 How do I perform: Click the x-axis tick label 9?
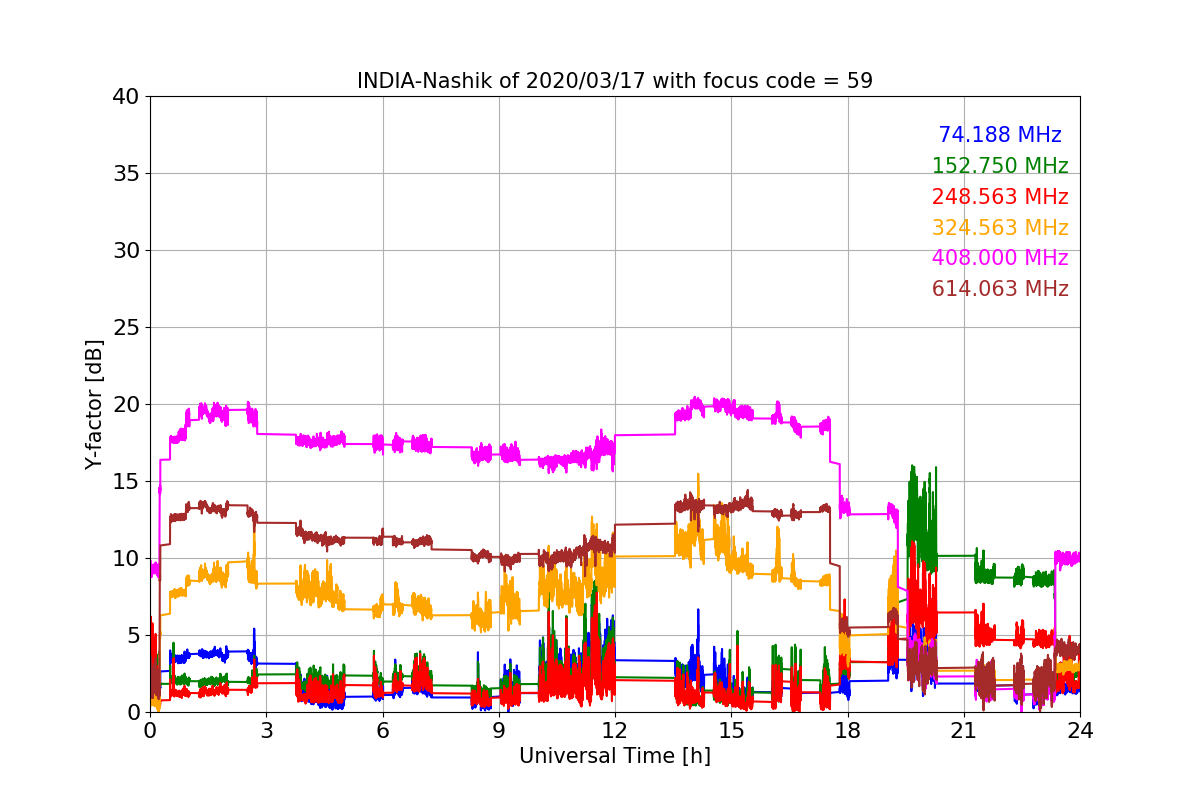pyautogui.click(x=499, y=730)
